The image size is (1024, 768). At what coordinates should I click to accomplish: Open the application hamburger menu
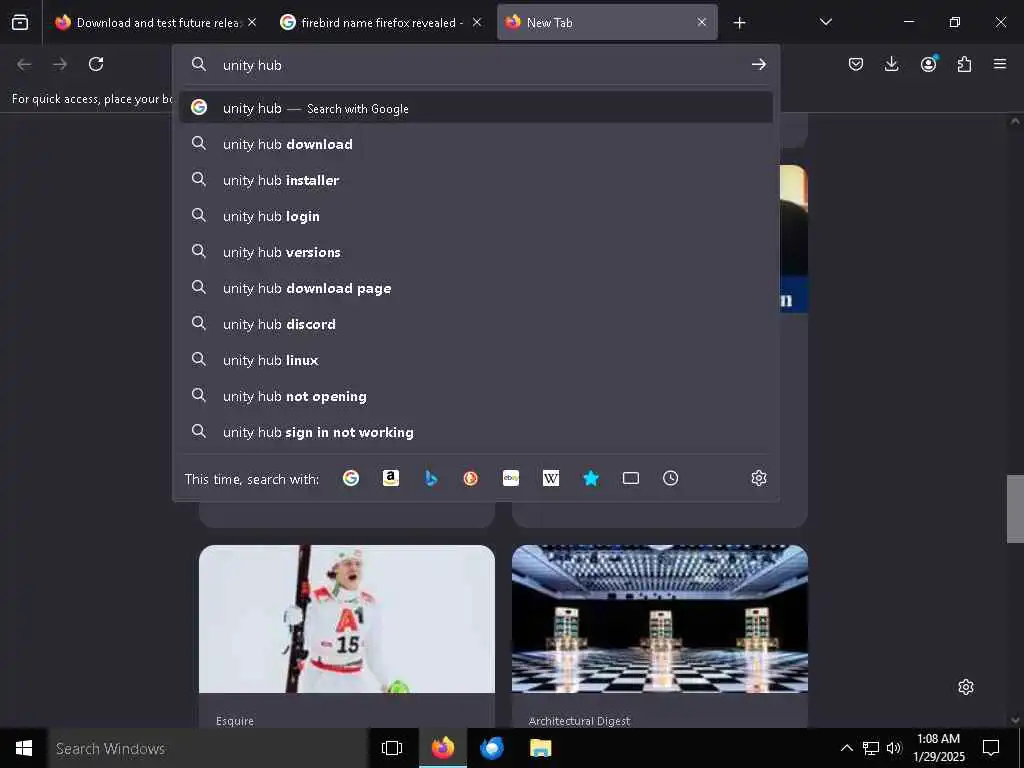pos(1000,64)
